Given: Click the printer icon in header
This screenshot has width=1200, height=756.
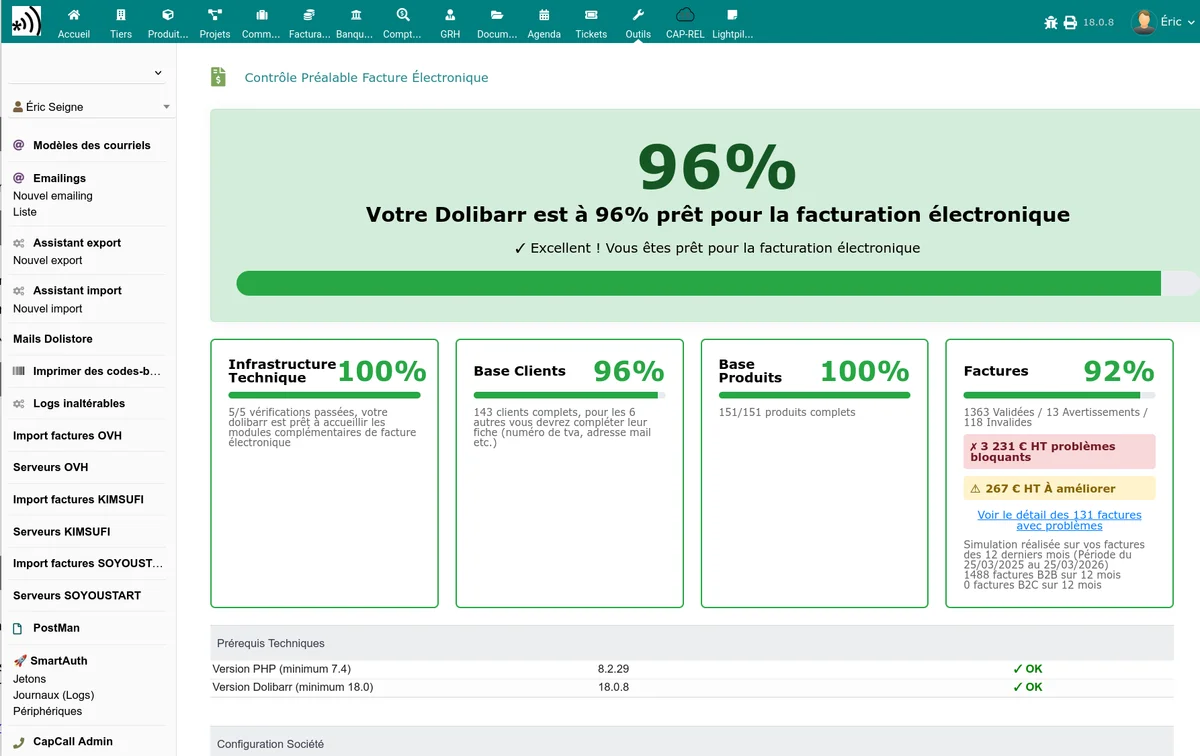Looking at the screenshot, I should pyautogui.click(x=1070, y=22).
